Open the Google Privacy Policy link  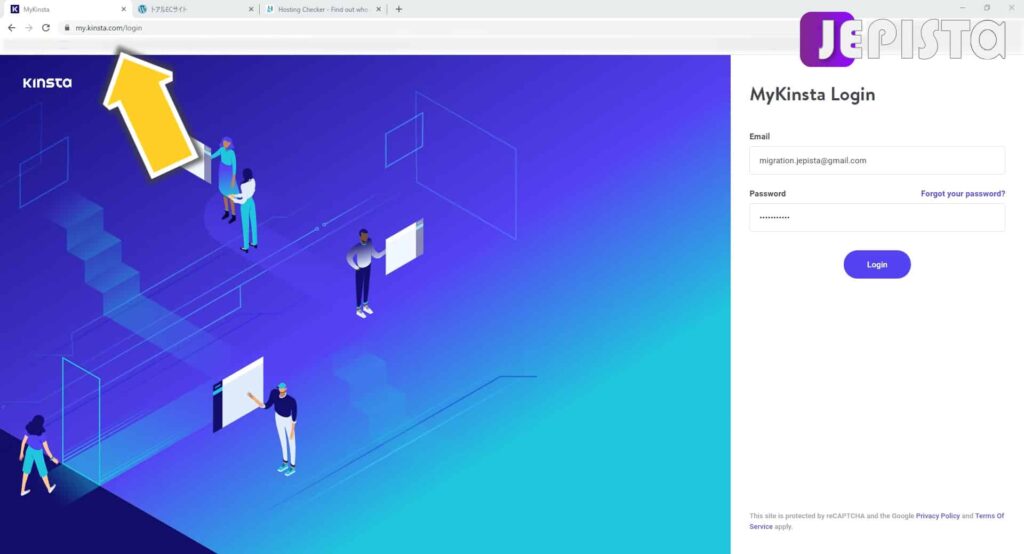coord(938,515)
